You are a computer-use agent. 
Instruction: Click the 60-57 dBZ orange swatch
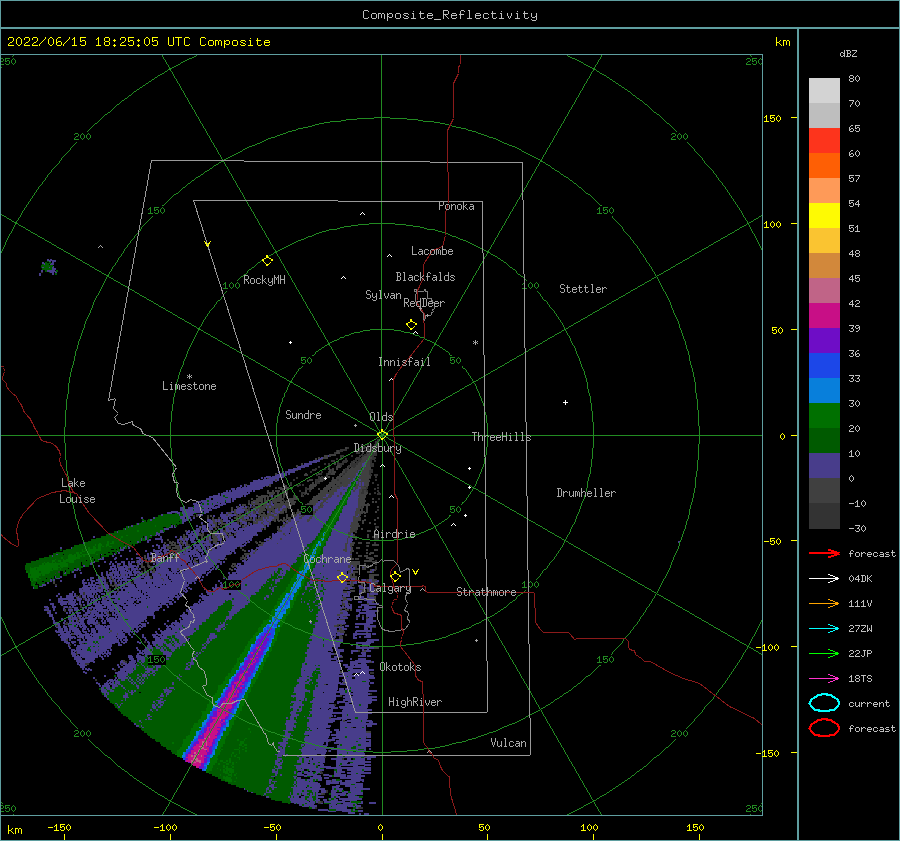[x=824, y=166]
